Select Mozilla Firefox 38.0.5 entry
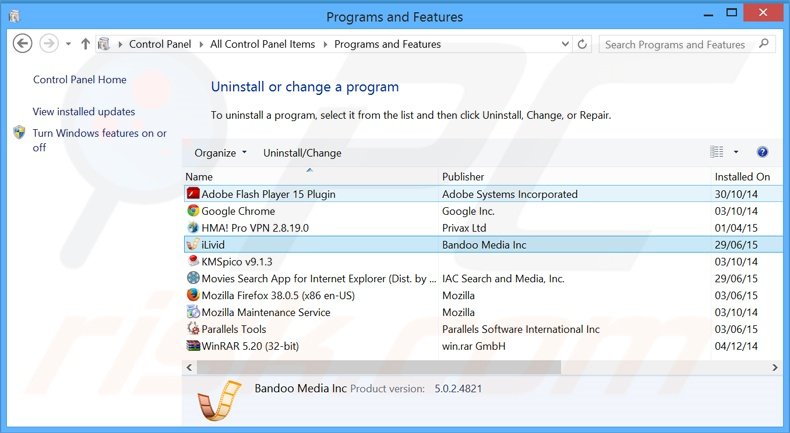 (483, 295)
